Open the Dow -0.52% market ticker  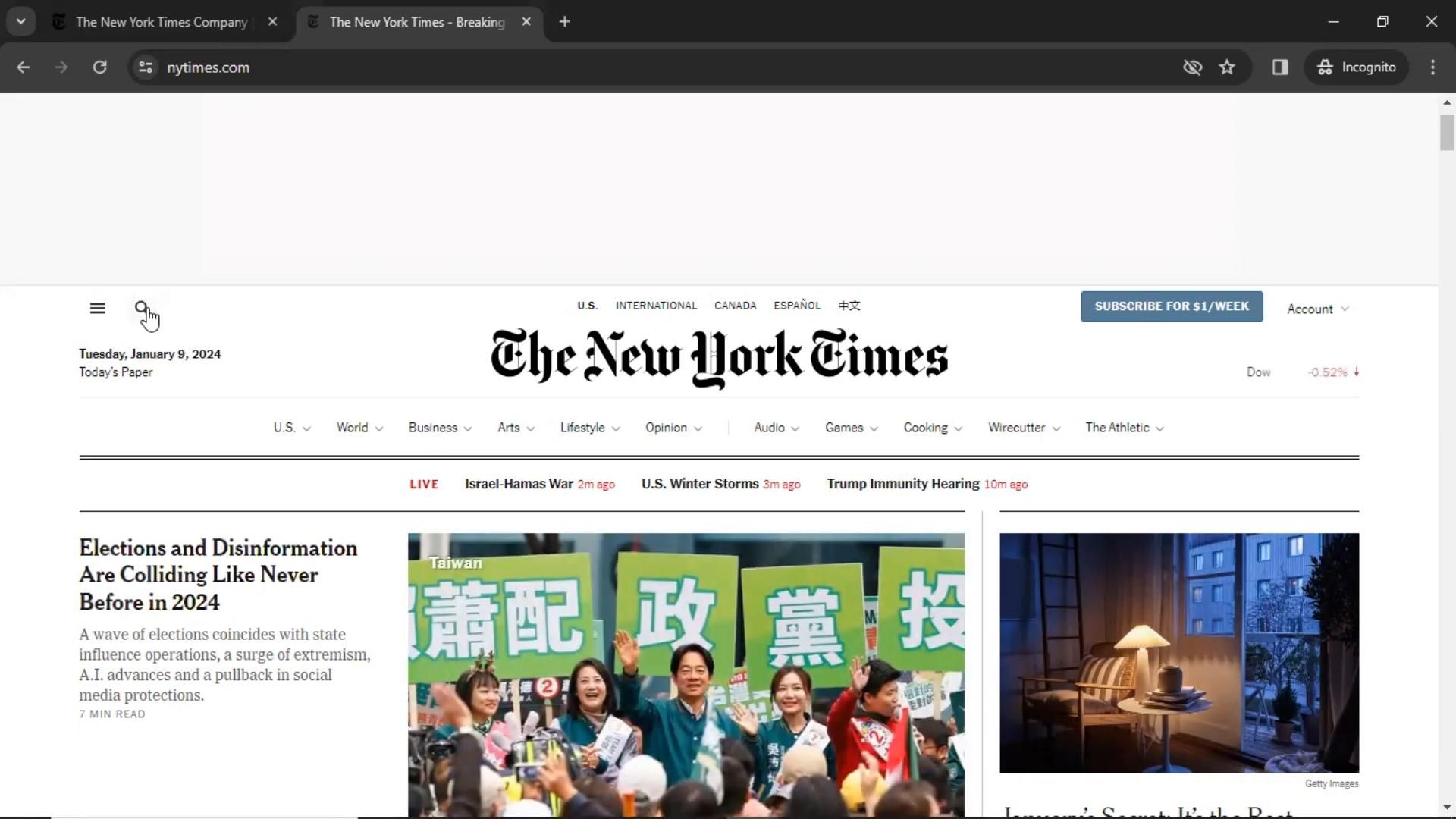pos(1303,372)
